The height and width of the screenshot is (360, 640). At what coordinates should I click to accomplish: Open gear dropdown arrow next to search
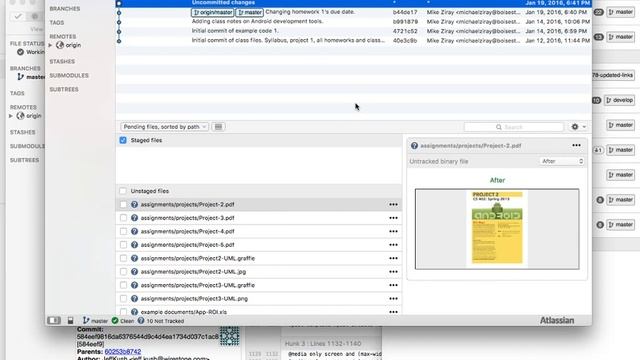pos(584,127)
